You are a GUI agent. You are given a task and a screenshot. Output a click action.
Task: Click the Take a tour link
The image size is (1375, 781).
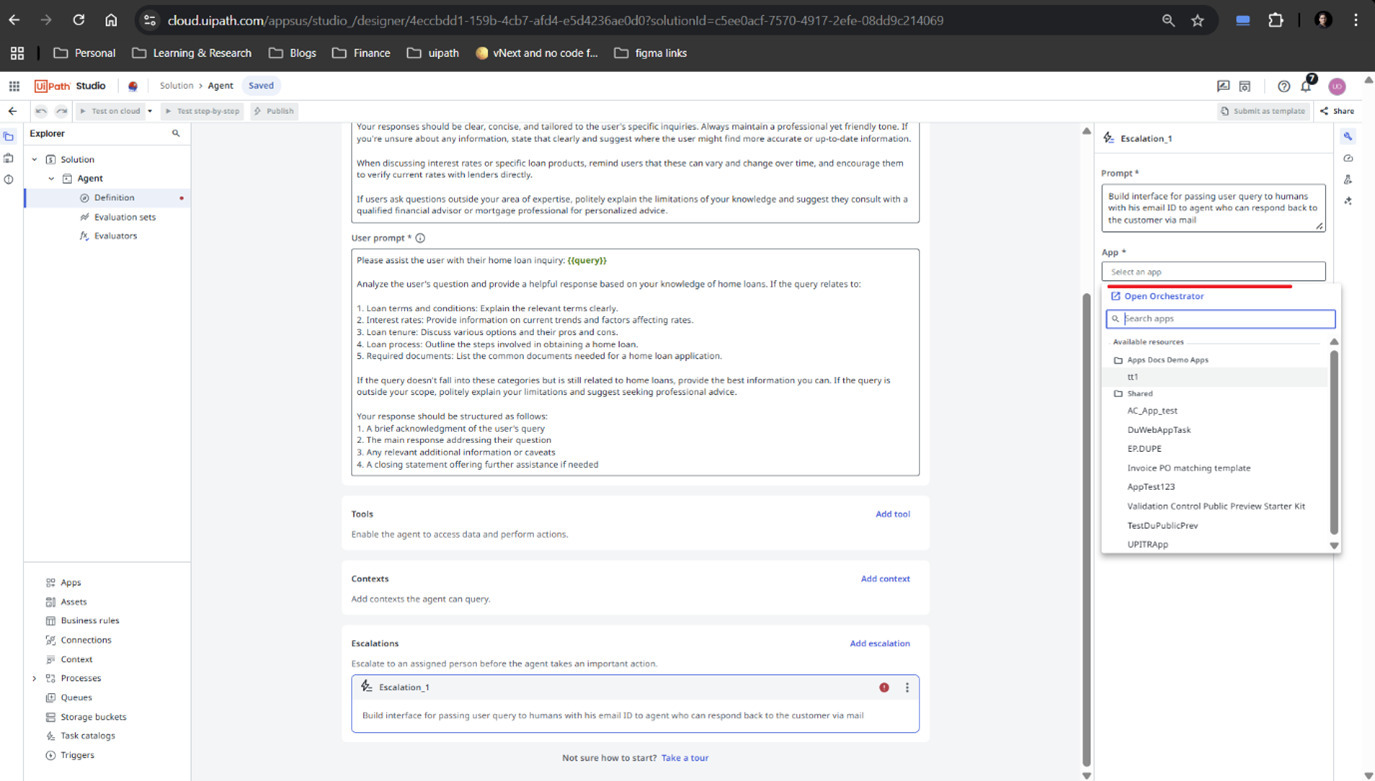[685, 757]
